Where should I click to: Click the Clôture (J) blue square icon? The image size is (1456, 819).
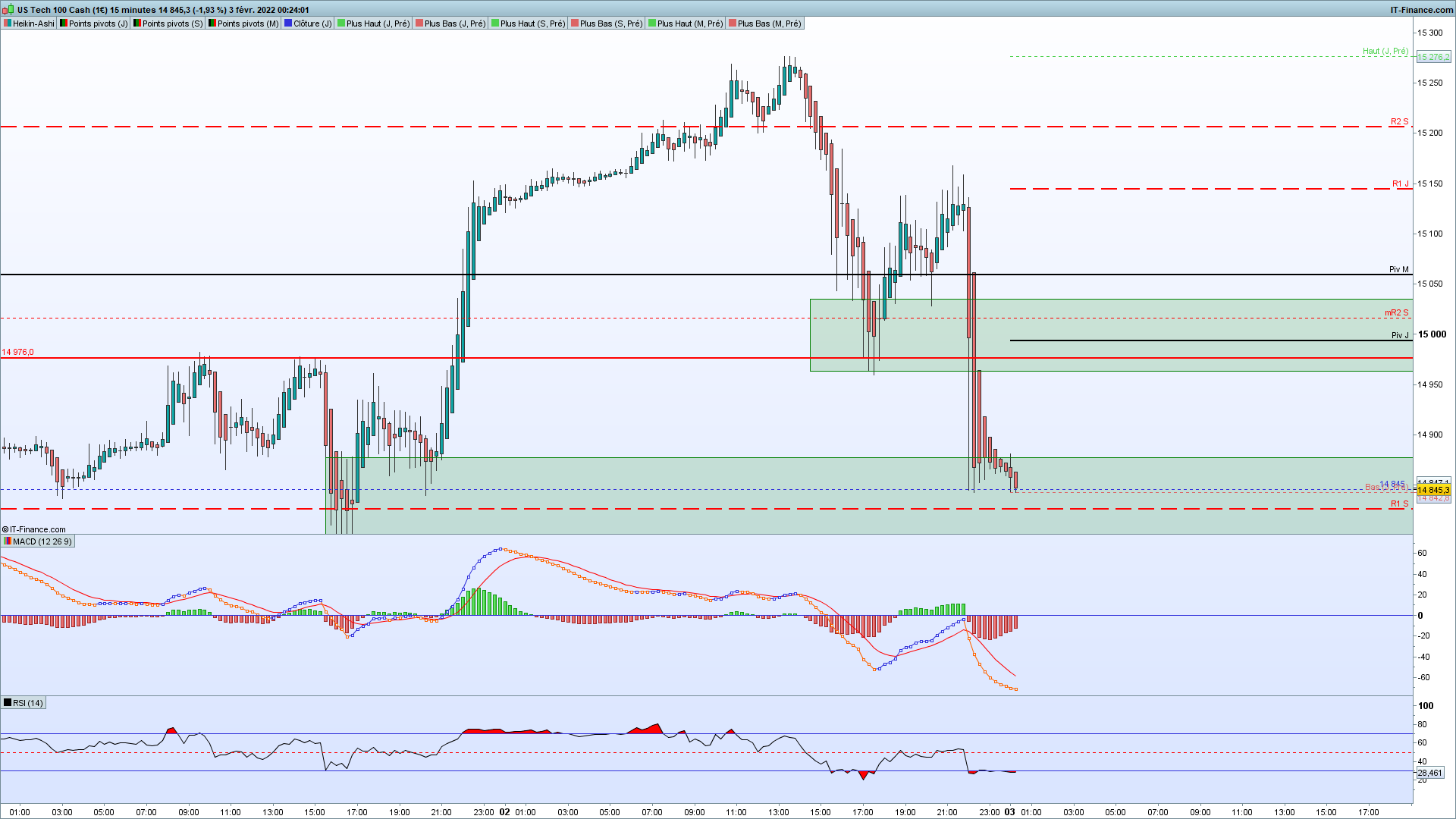288,24
